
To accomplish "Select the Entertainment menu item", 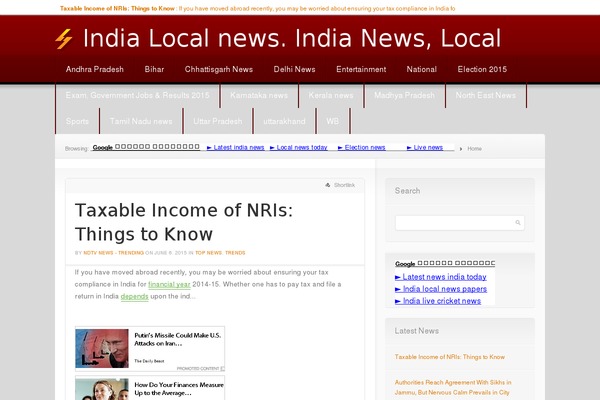I will (x=361, y=69).
